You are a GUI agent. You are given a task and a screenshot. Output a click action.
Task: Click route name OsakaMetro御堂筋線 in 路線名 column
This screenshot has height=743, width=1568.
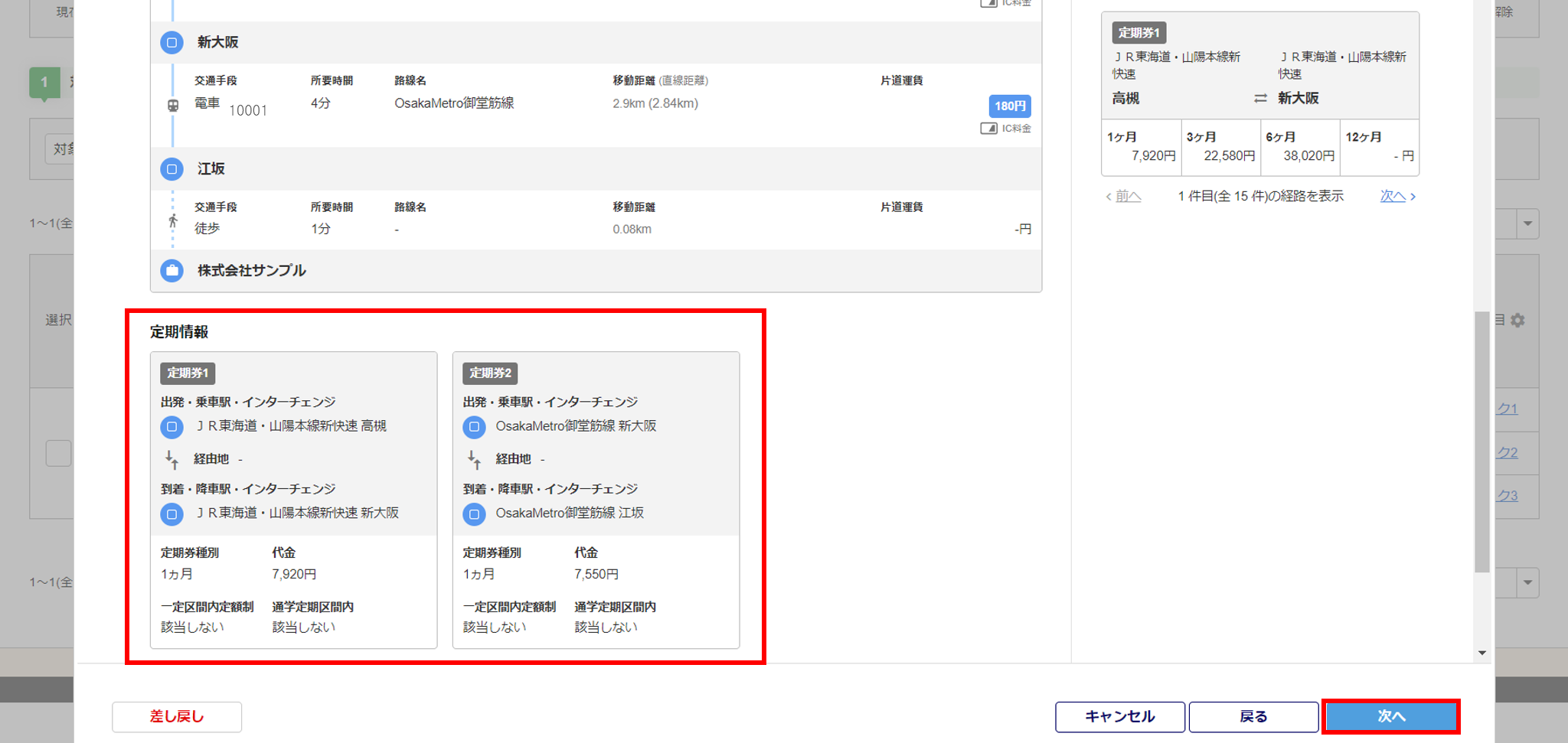(454, 103)
